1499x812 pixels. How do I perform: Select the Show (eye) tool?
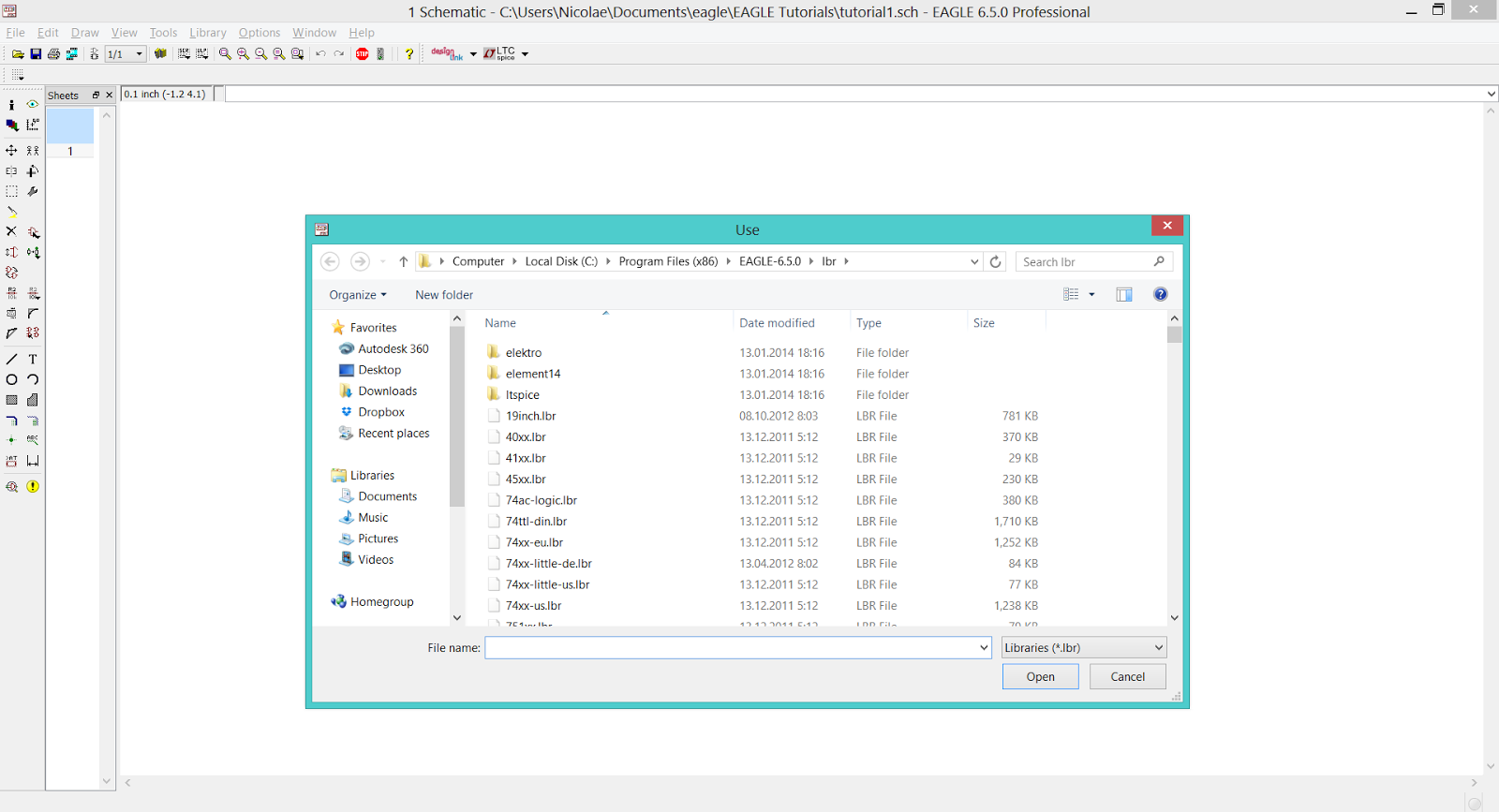click(33, 105)
